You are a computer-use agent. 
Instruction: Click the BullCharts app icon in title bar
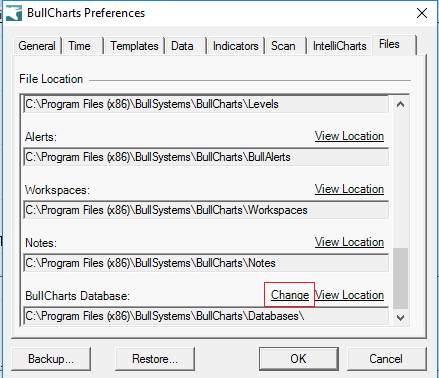[x=14, y=13]
